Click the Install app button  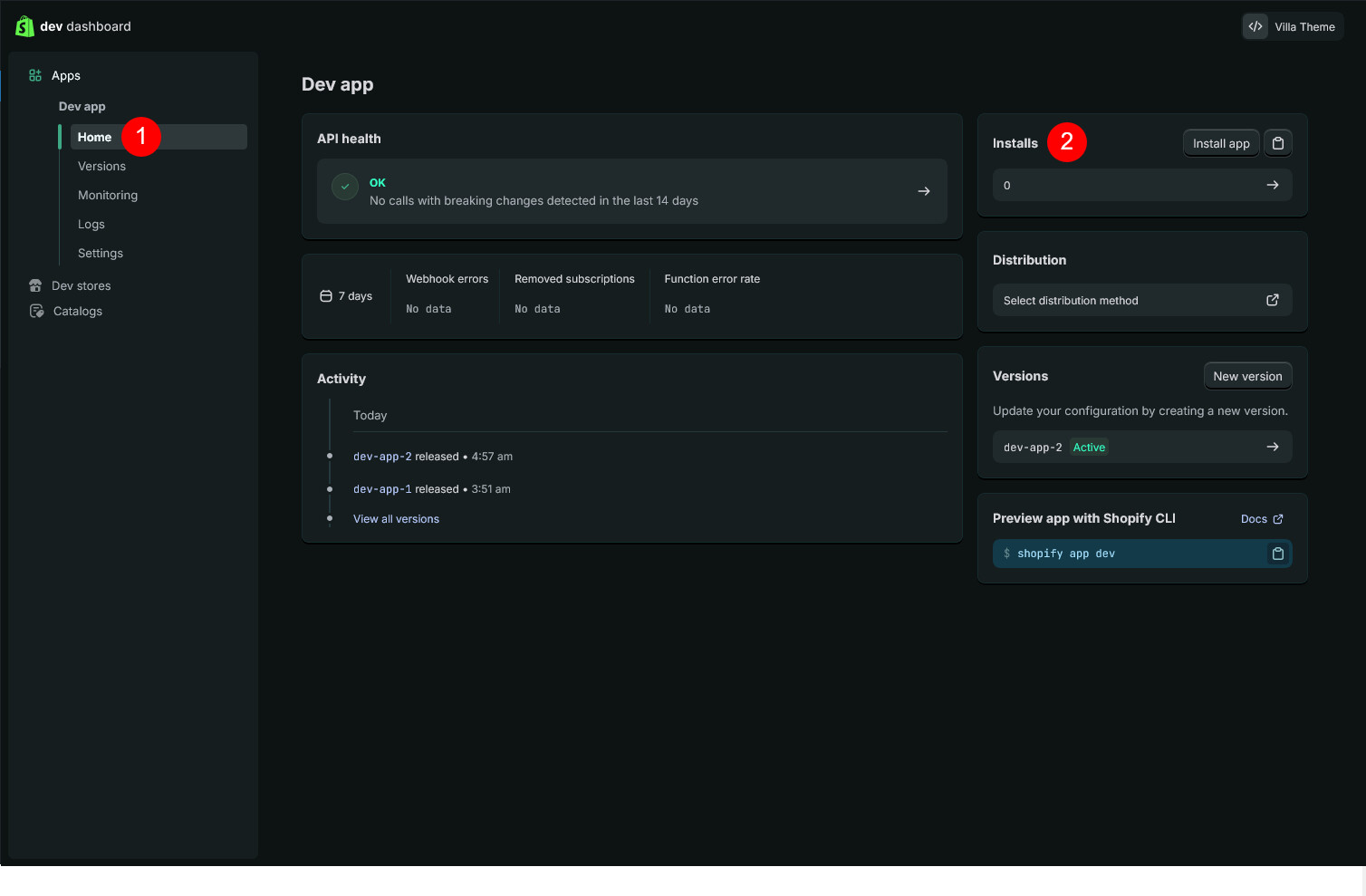click(x=1220, y=143)
